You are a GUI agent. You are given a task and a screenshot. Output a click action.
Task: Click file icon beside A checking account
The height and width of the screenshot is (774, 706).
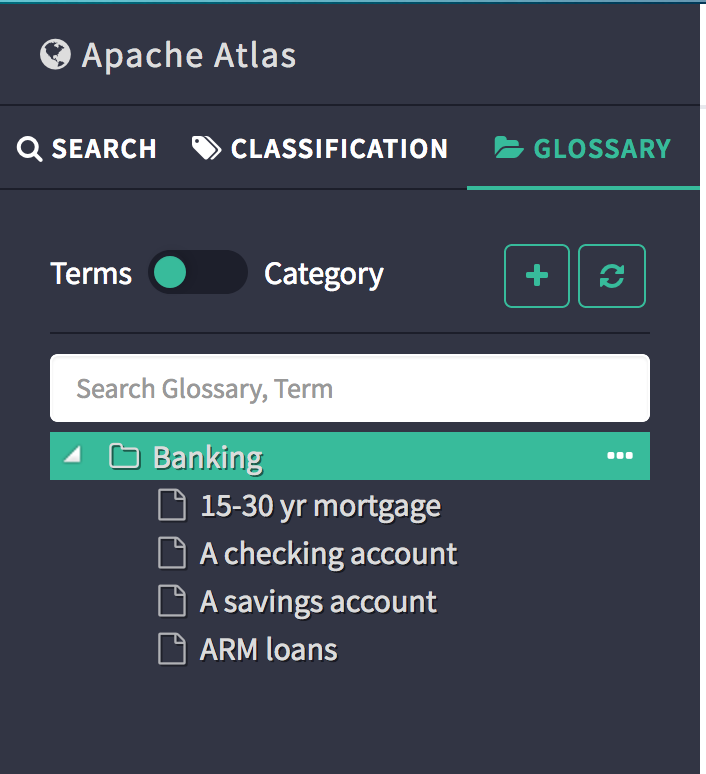tap(173, 553)
